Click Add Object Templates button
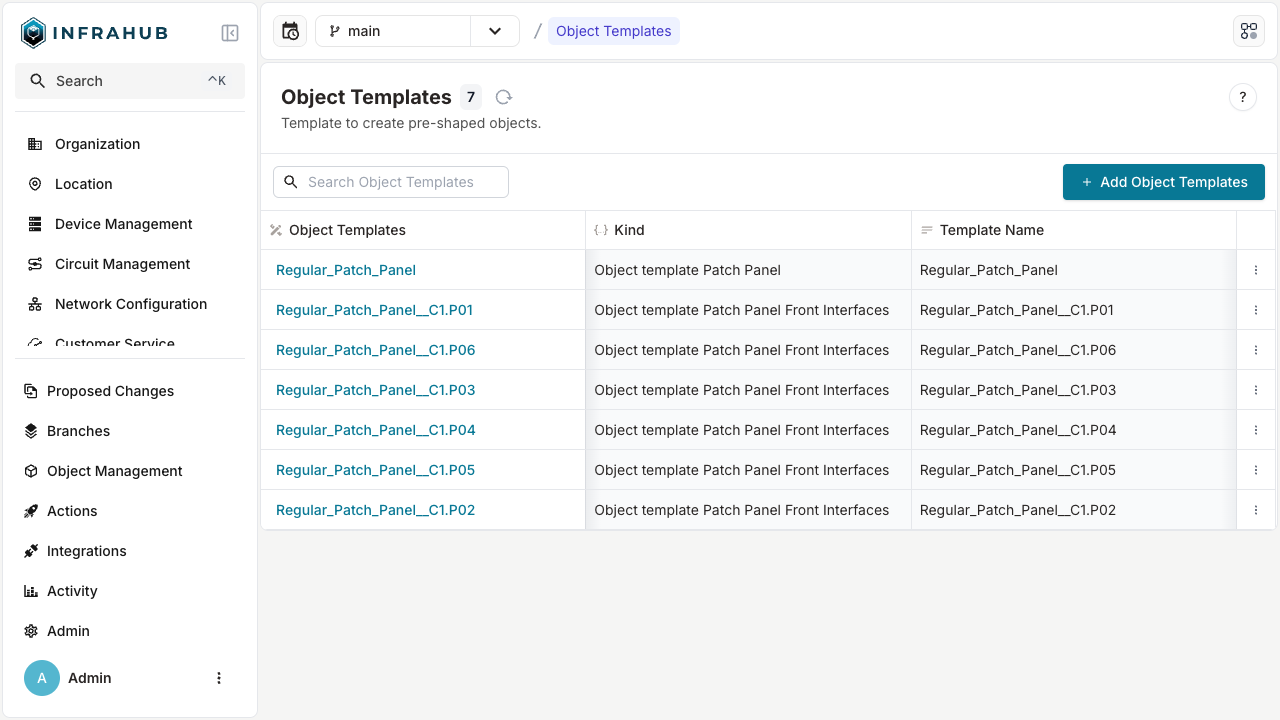Viewport: 1280px width, 720px height. (1163, 182)
